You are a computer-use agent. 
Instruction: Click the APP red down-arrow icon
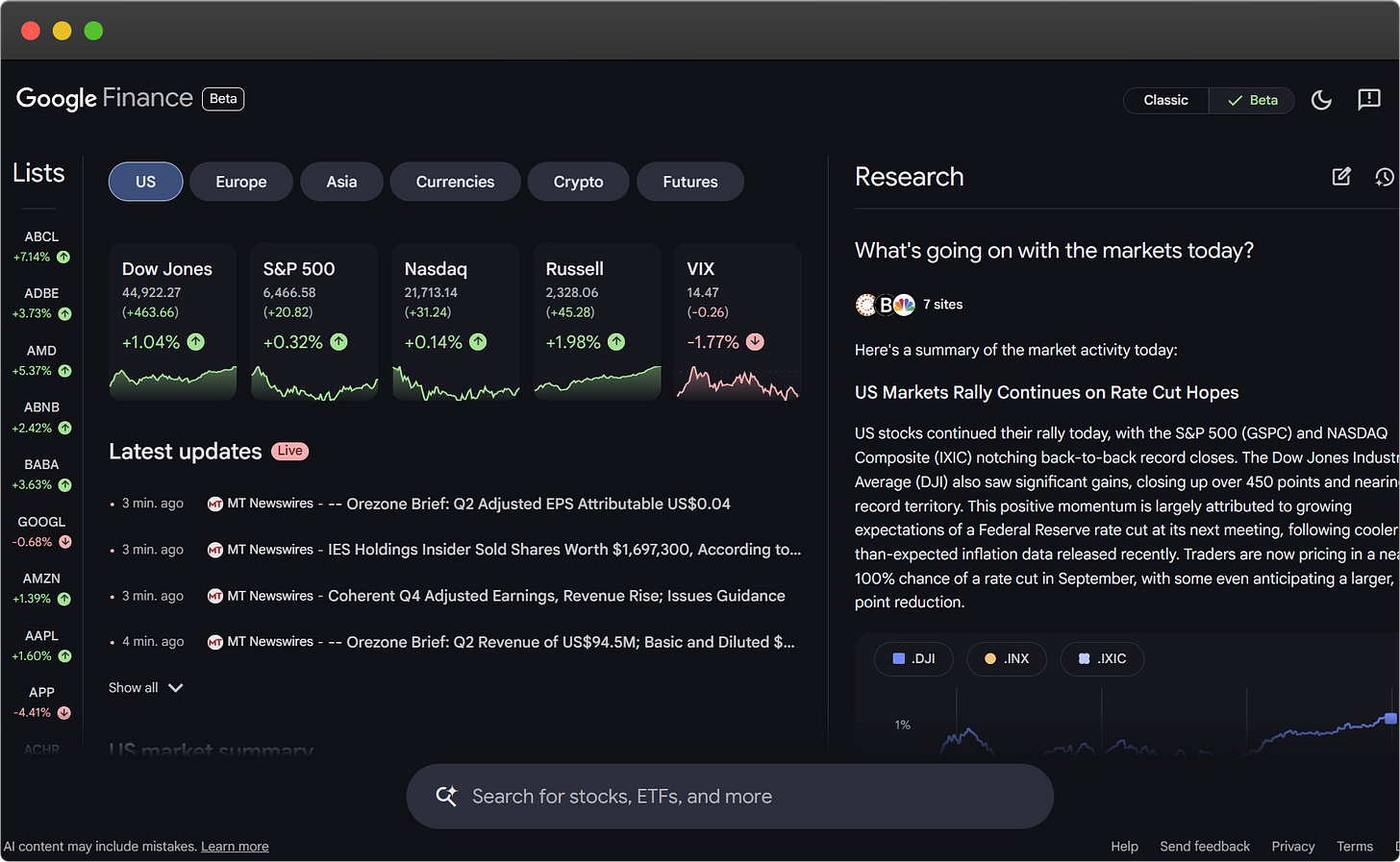tap(63, 713)
